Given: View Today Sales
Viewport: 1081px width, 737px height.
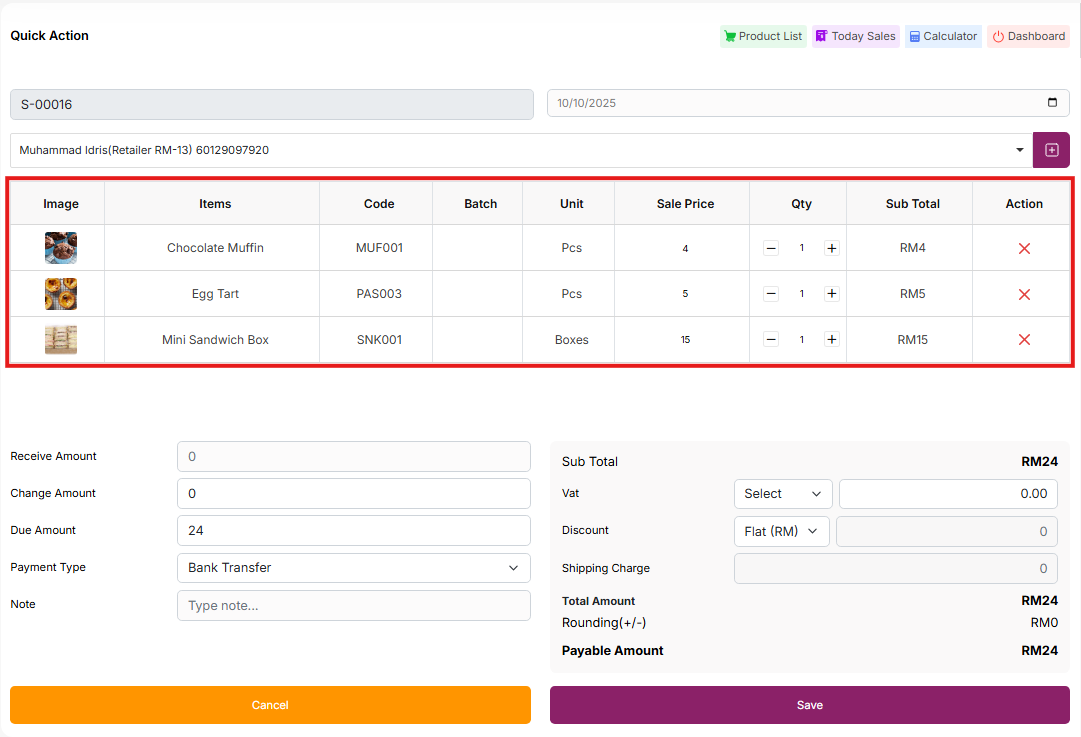Looking at the screenshot, I should (x=856, y=36).
